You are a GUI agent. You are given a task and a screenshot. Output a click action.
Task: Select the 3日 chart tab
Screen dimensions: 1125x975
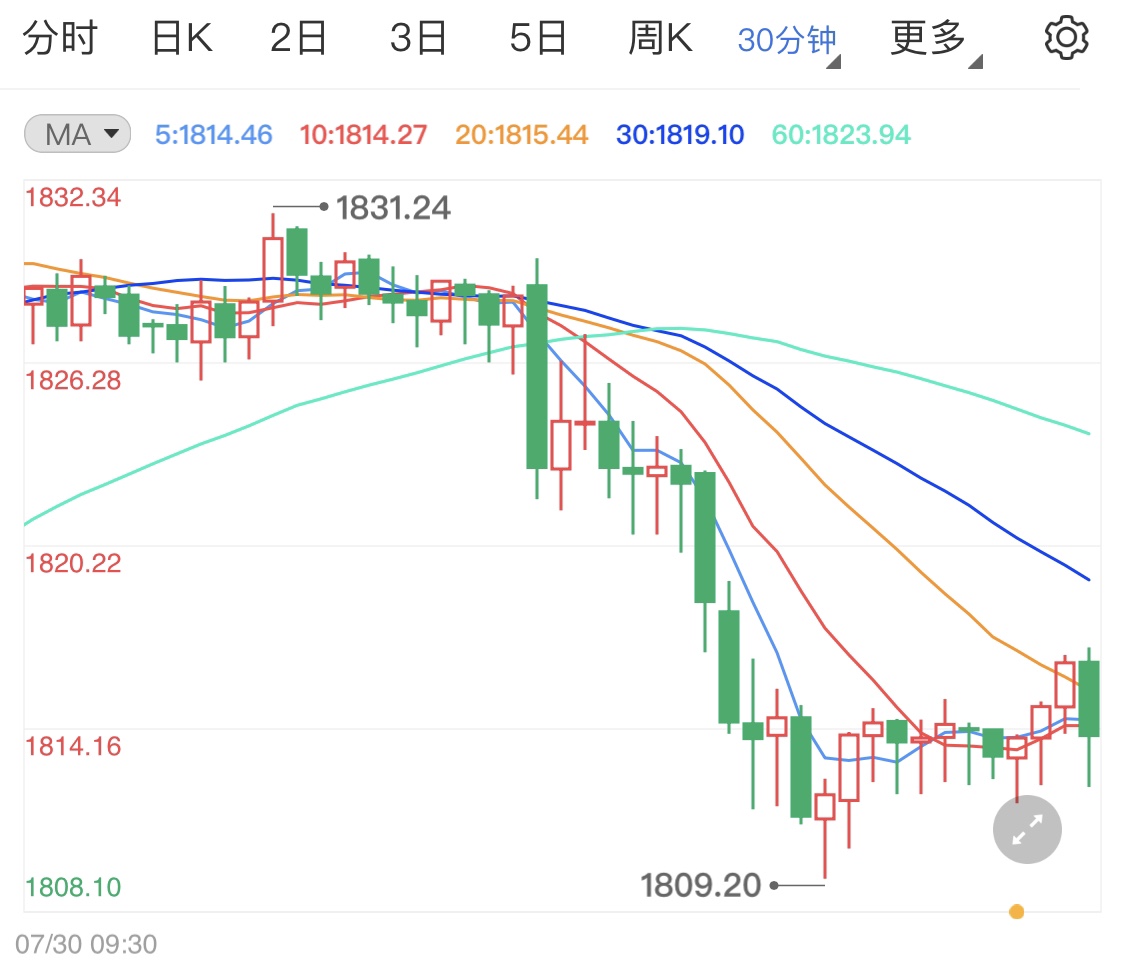pyautogui.click(x=418, y=38)
